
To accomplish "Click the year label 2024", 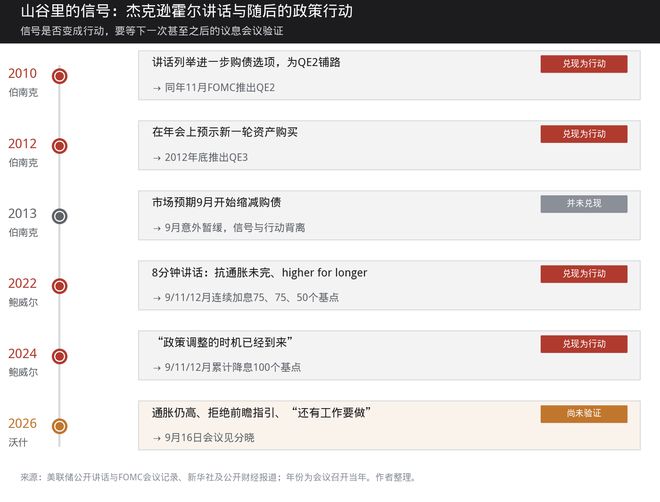I will tap(22, 353).
